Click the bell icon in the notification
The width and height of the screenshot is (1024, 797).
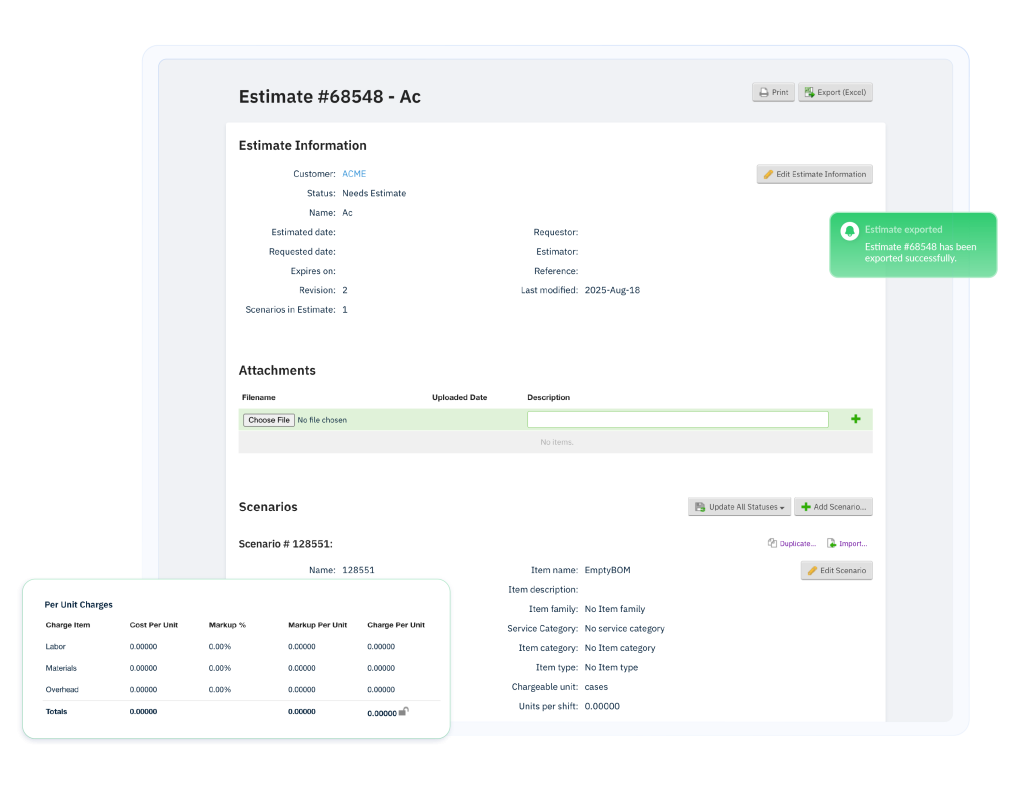tap(849, 232)
